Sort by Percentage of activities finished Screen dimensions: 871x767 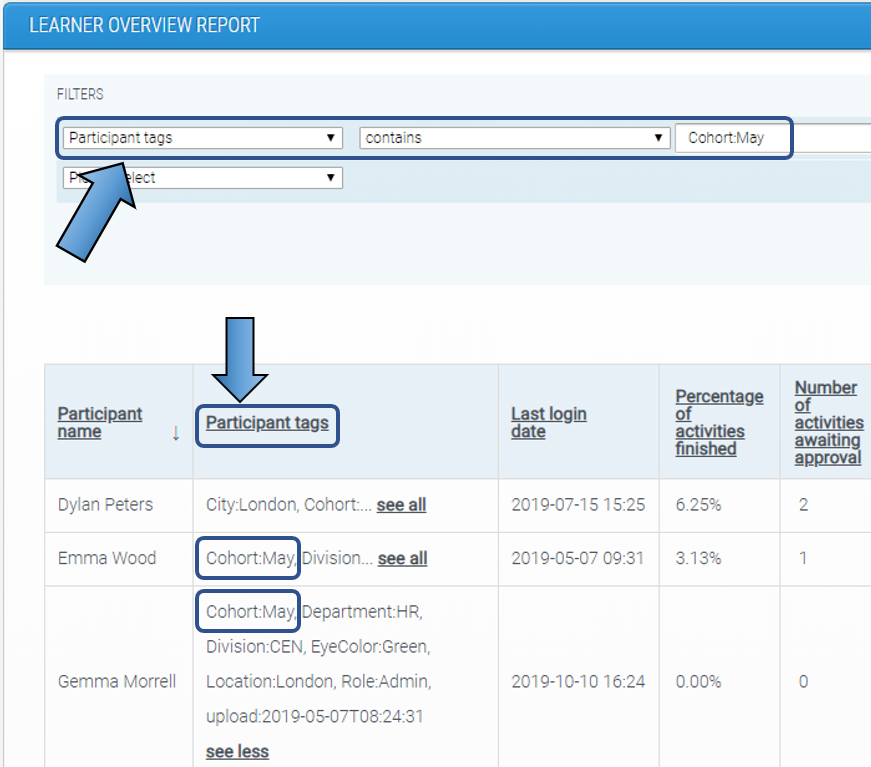point(719,422)
